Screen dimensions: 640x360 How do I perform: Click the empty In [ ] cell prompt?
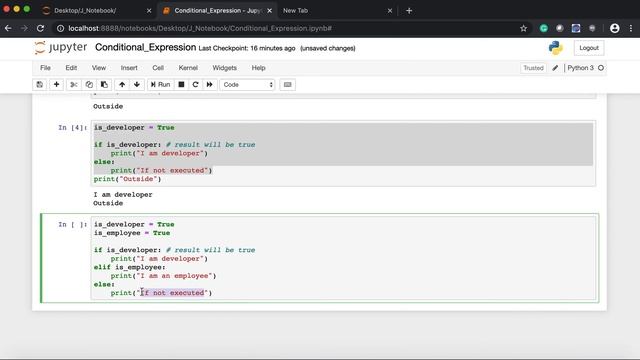click(73, 224)
